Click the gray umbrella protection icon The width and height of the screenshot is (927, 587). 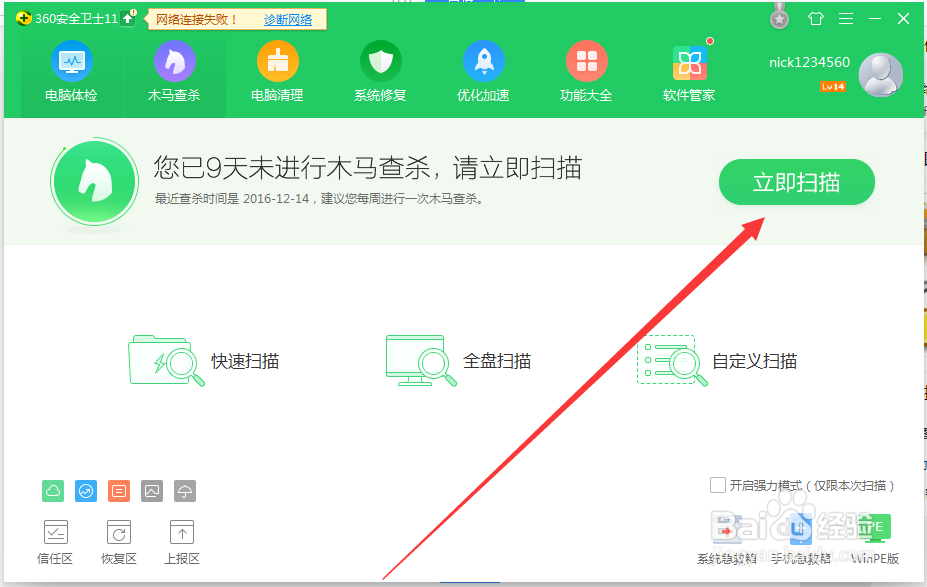click(185, 491)
